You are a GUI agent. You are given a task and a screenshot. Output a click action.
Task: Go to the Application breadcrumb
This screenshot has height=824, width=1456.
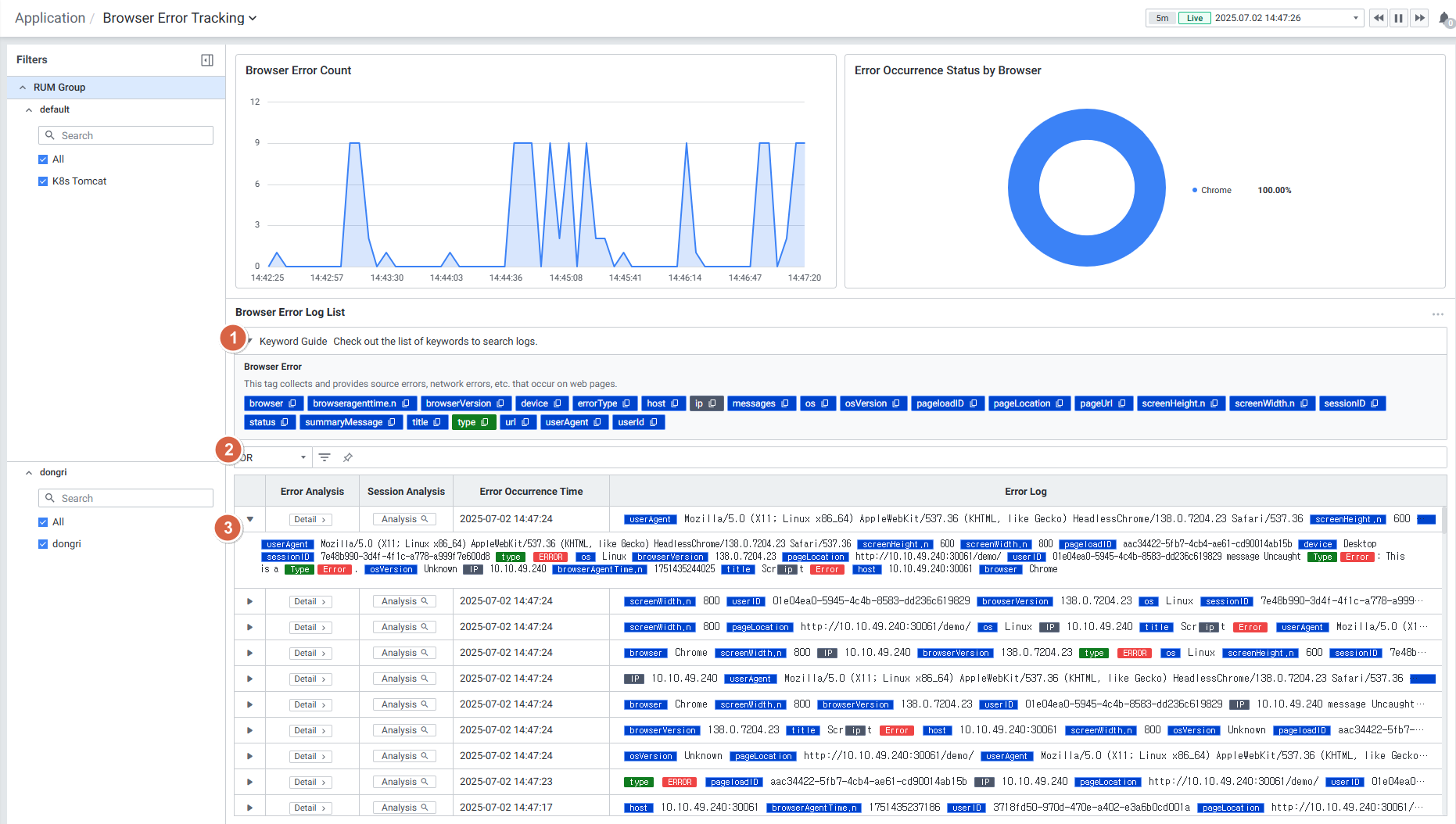(50, 18)
